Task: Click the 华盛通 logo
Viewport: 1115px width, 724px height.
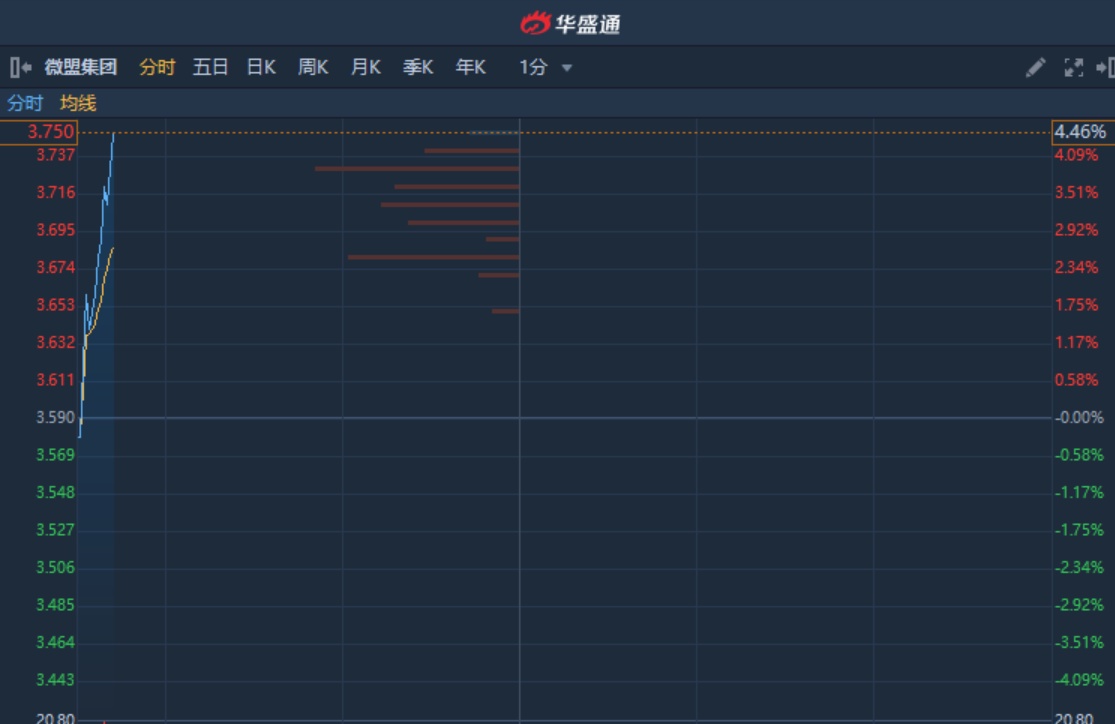Action: 570,23
